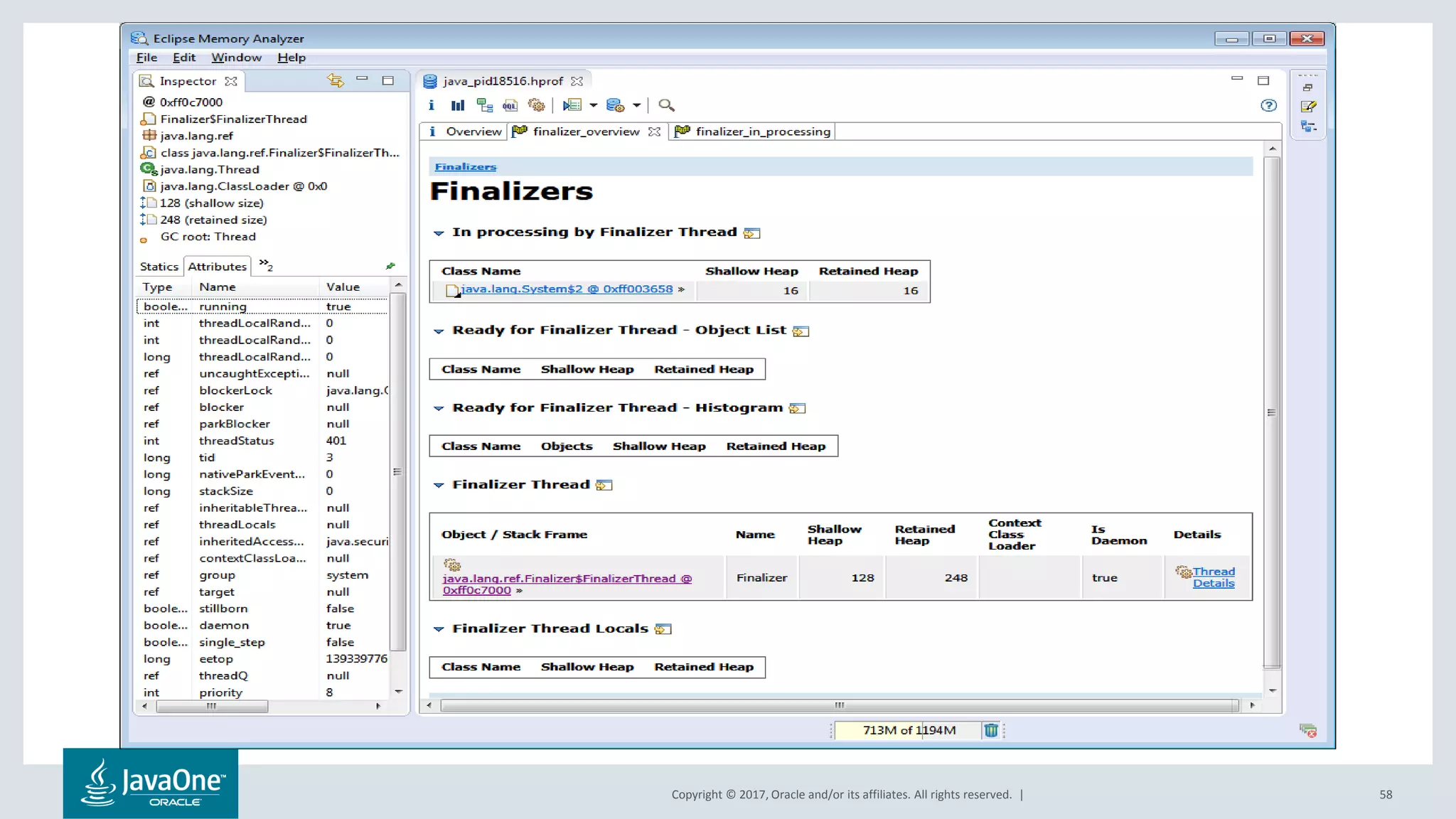The image size is (1456, 819).
Task: Collapse the Finalizer Thread Locals section
Action: coord(439,629)
